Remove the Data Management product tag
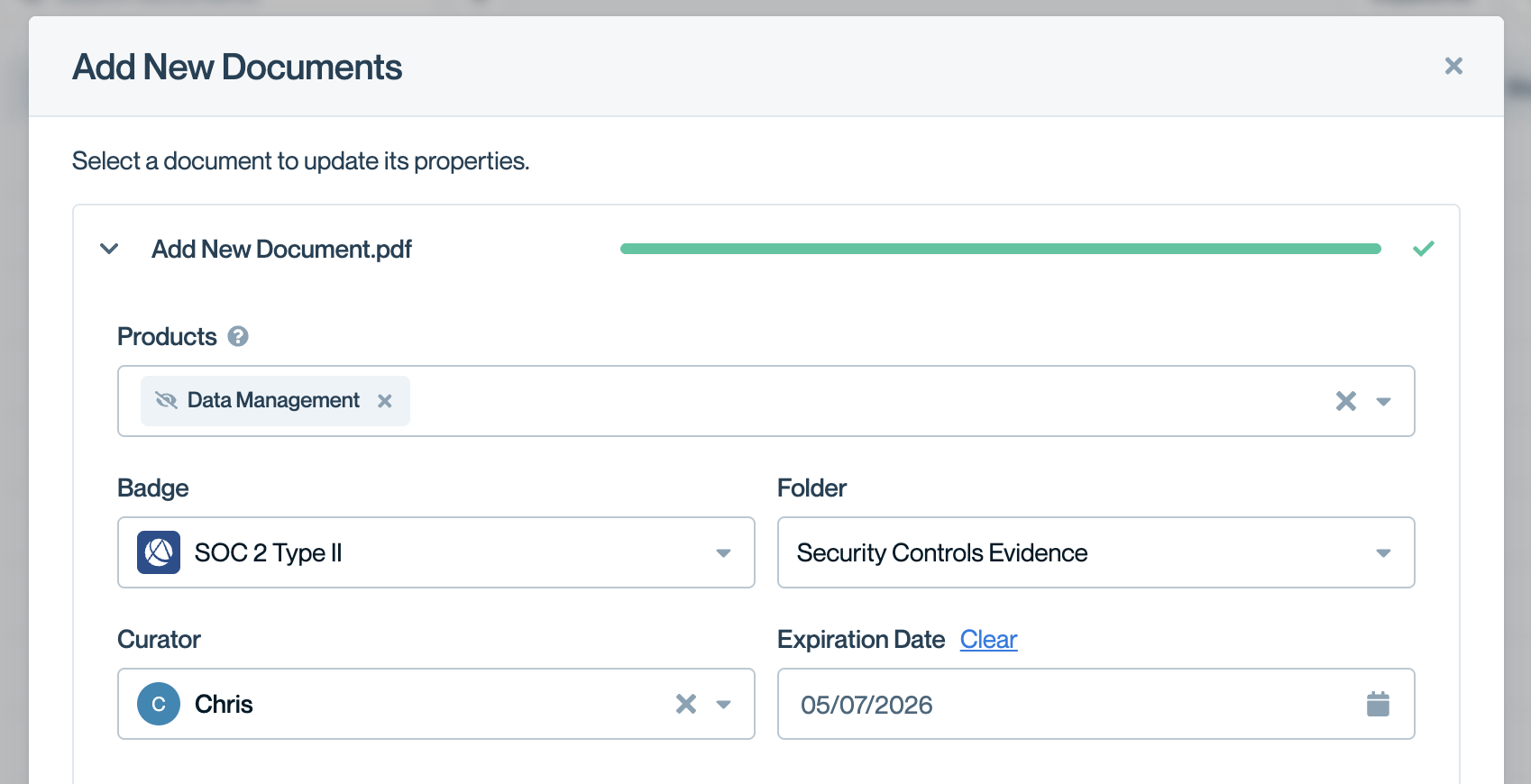This screenshot has width=1531, height=784. pos(385,401)
